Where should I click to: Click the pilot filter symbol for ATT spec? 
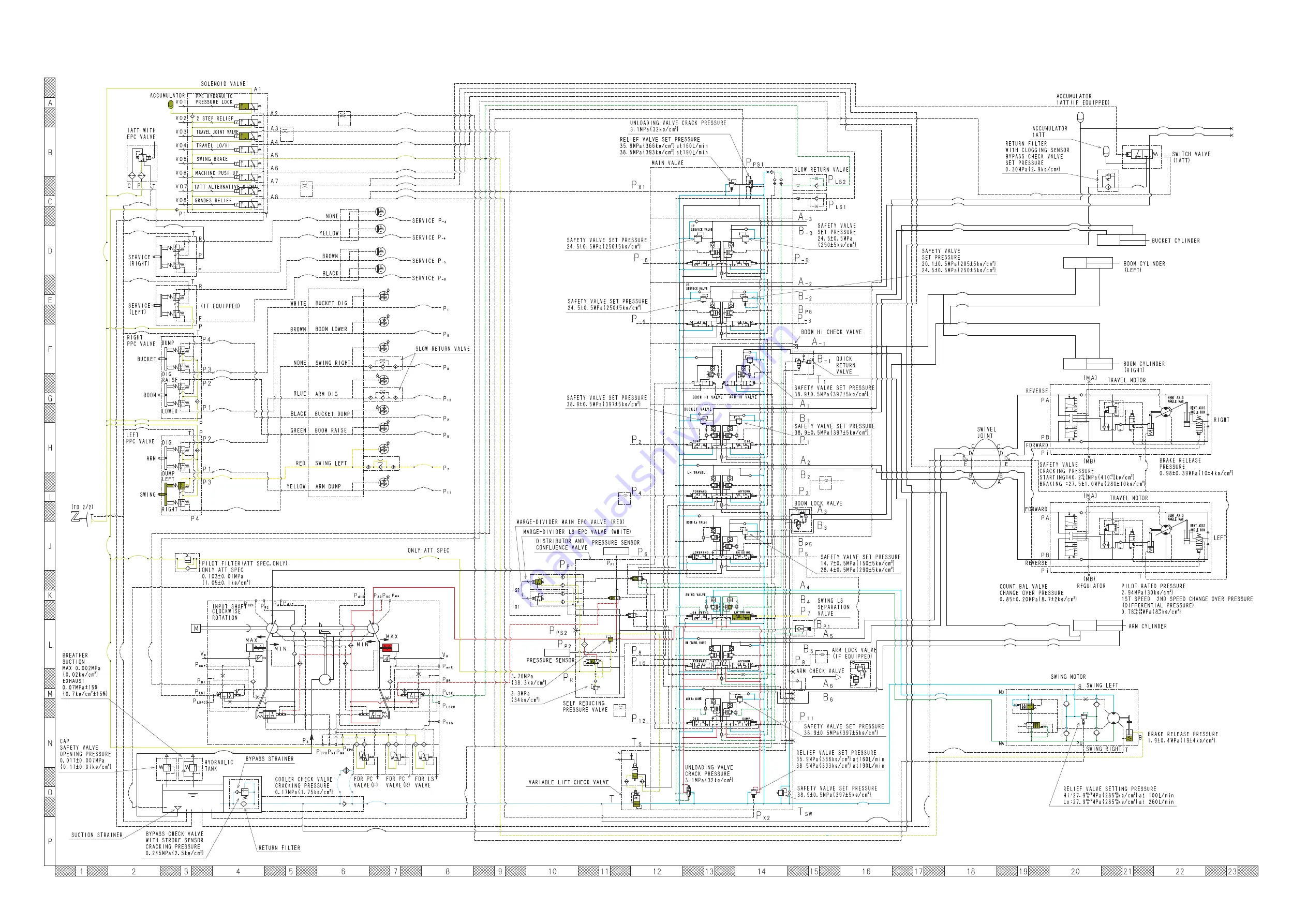(x=187, y=562)
